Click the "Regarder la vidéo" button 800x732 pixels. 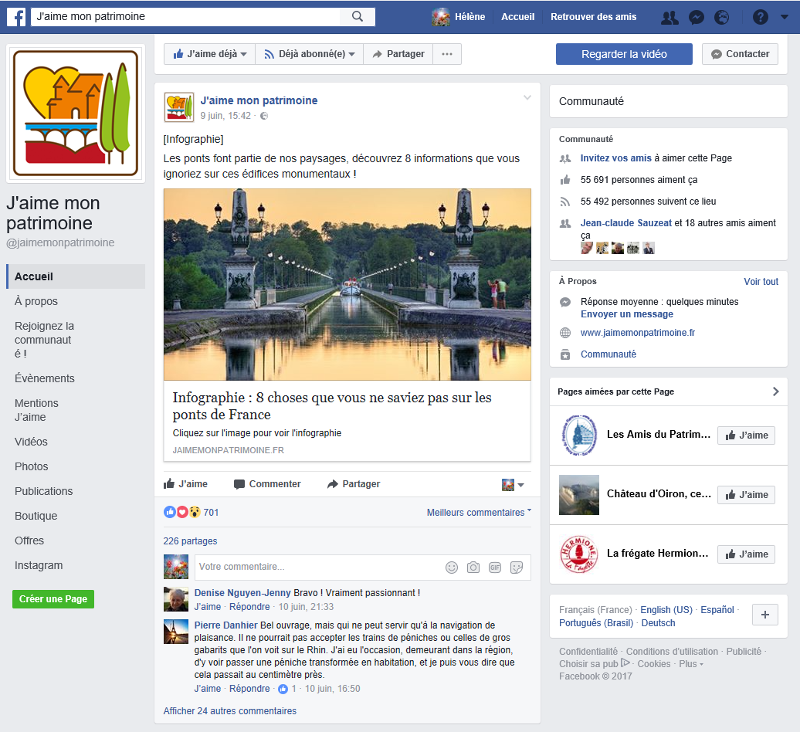(x=624, y=54)
